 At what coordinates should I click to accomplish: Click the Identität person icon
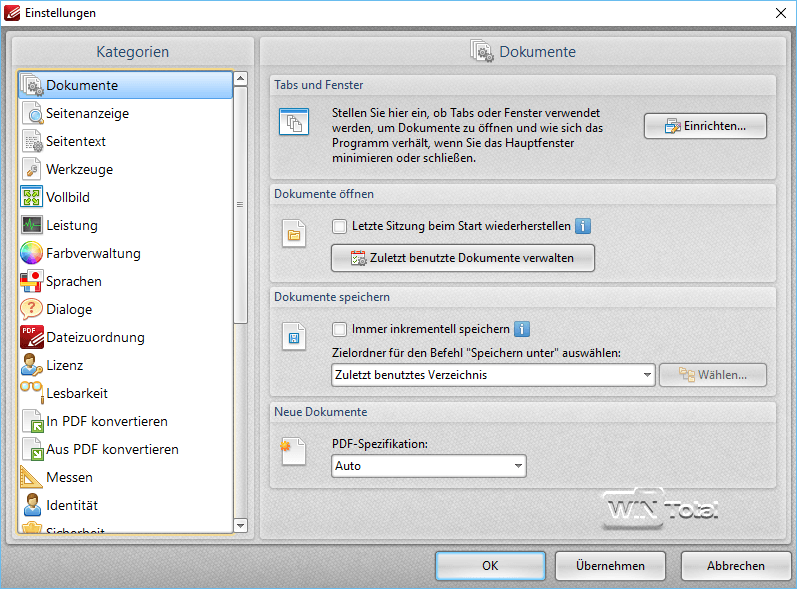pos(32,505)
